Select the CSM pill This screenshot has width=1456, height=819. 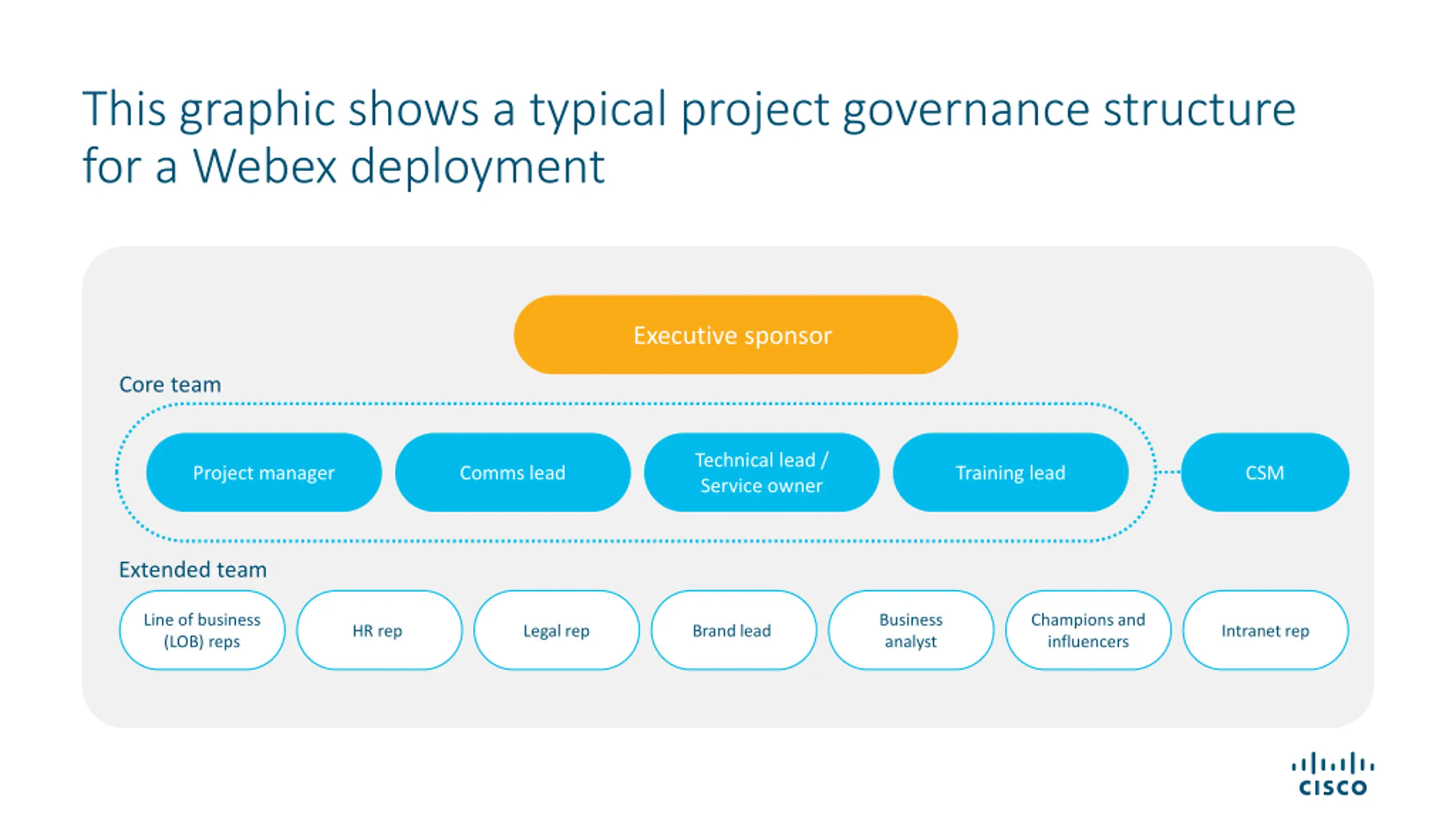[1265, 472]
